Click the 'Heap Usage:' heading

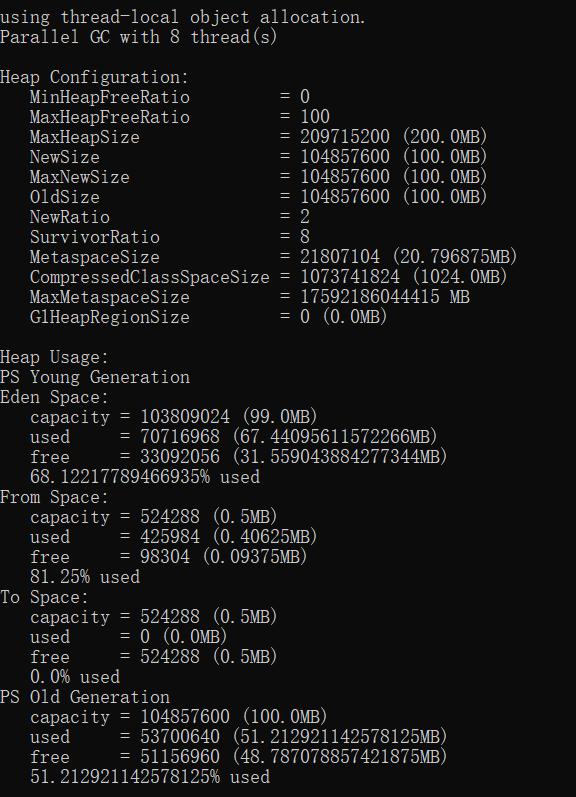(x=54, y=357)
